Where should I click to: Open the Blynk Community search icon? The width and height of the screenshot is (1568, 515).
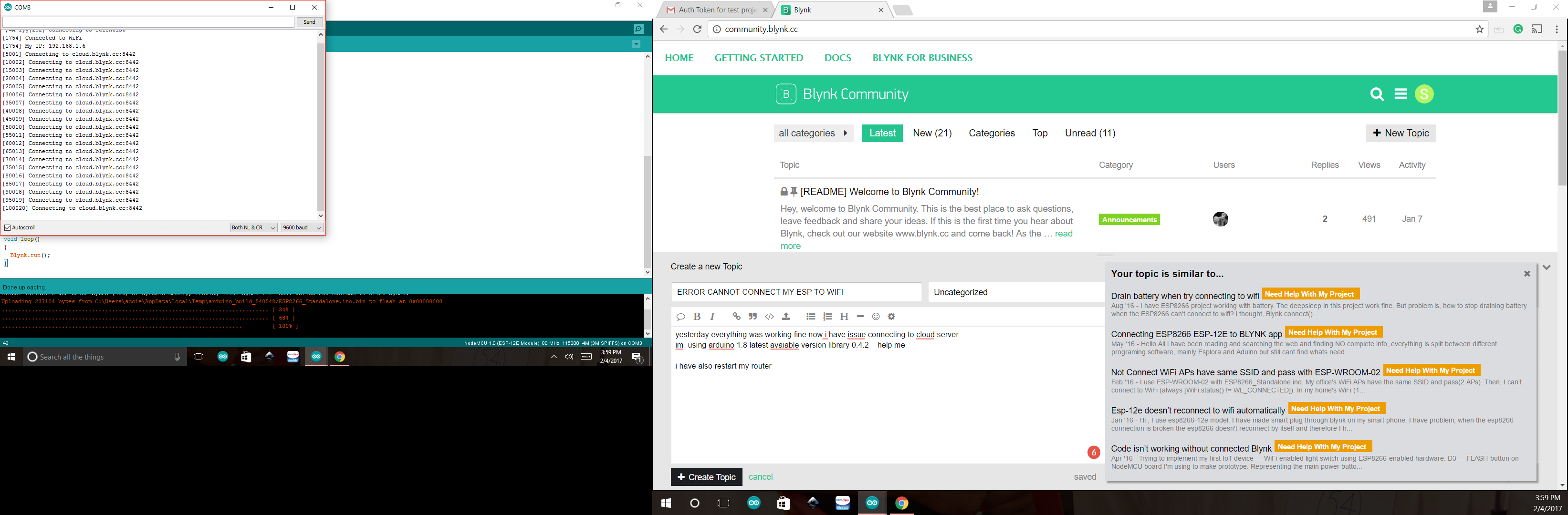click(1376, 94)
